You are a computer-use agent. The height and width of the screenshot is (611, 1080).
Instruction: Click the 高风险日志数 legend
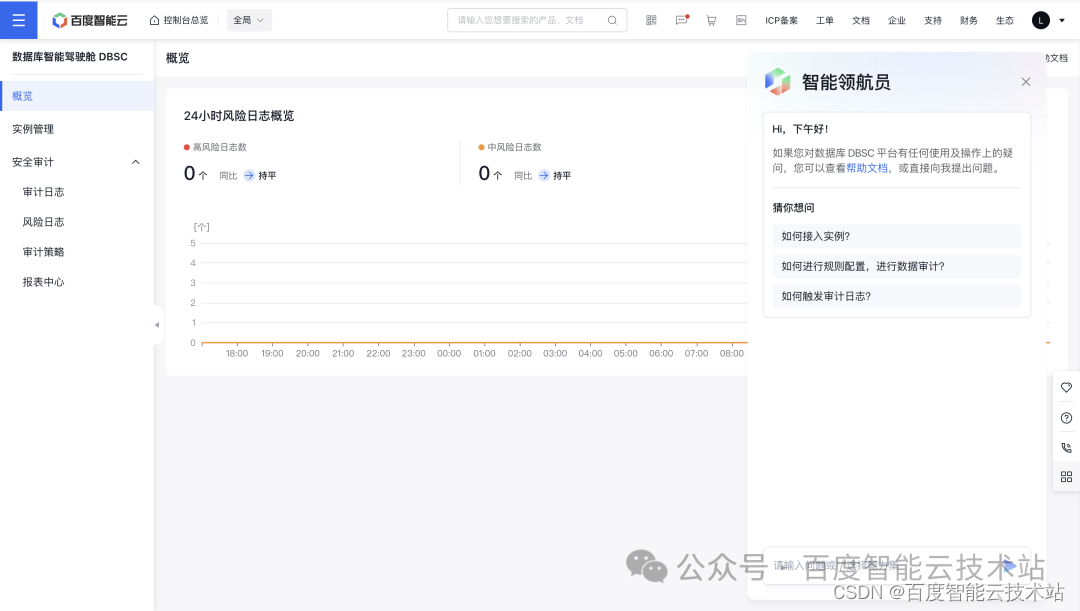pyautogui.click(x=215, y=147)
